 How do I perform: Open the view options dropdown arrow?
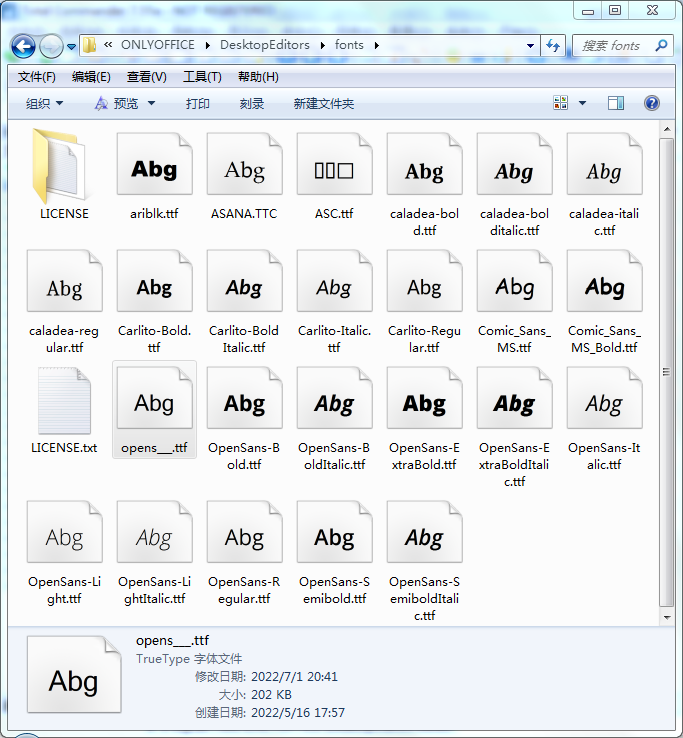coord(582,103)
